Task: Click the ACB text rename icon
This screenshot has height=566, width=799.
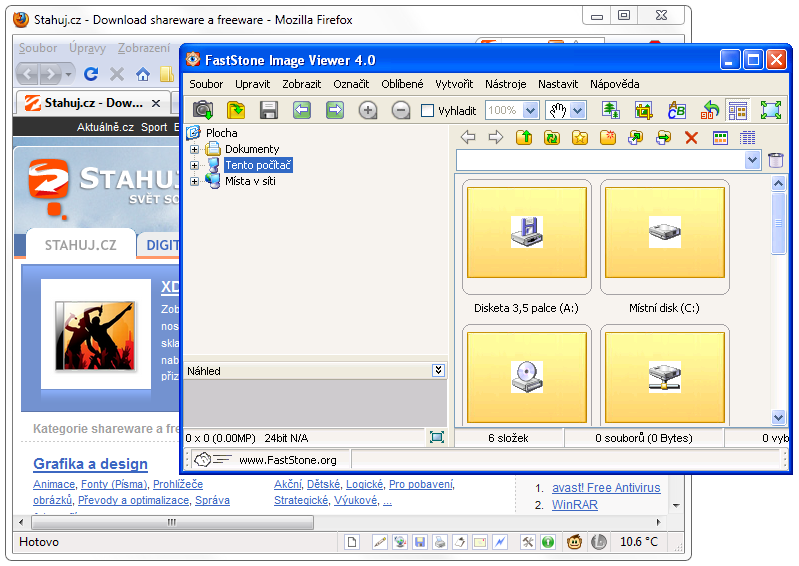Action: (676, 110)
